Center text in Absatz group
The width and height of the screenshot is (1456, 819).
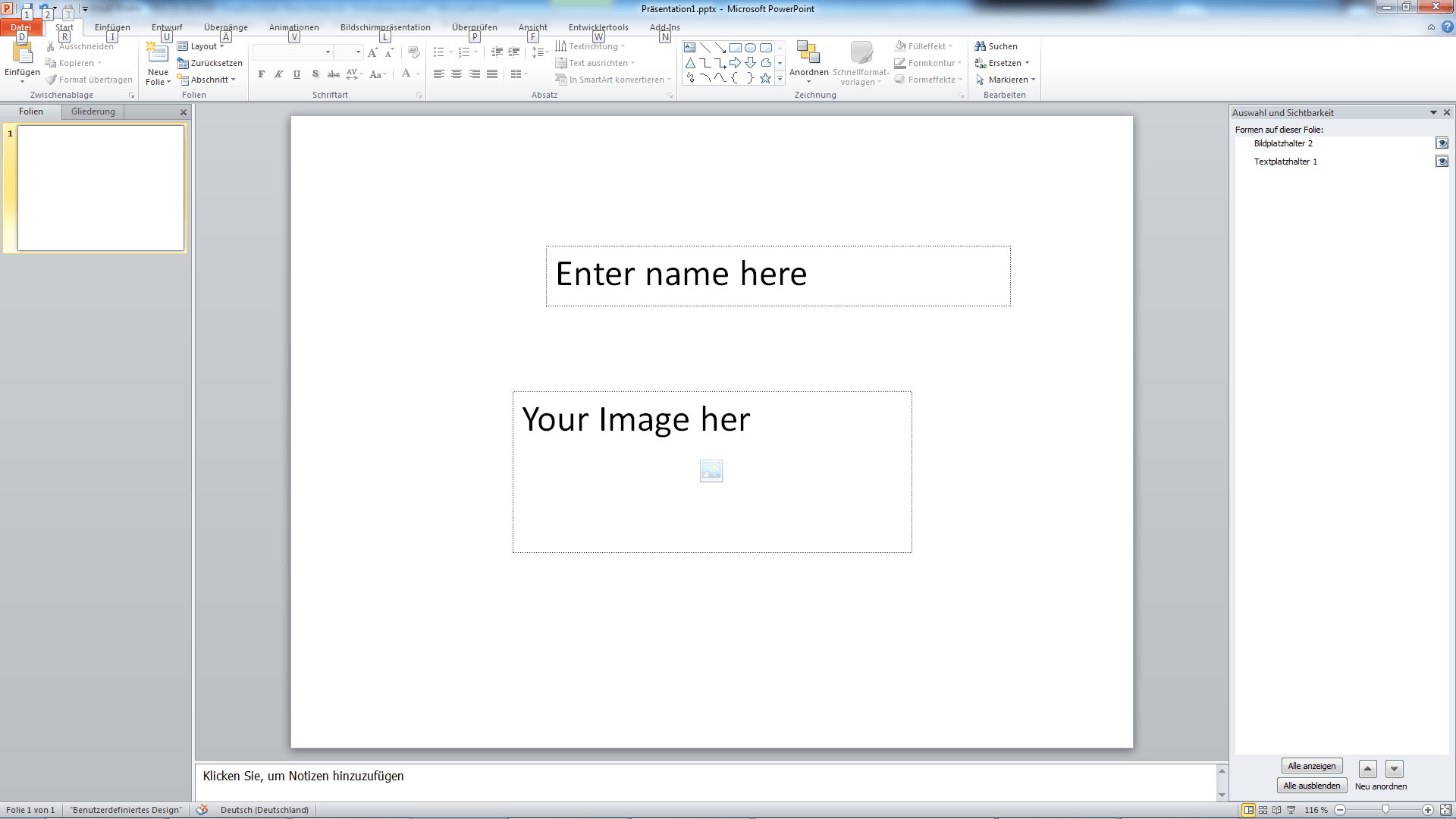coord(457,74)
